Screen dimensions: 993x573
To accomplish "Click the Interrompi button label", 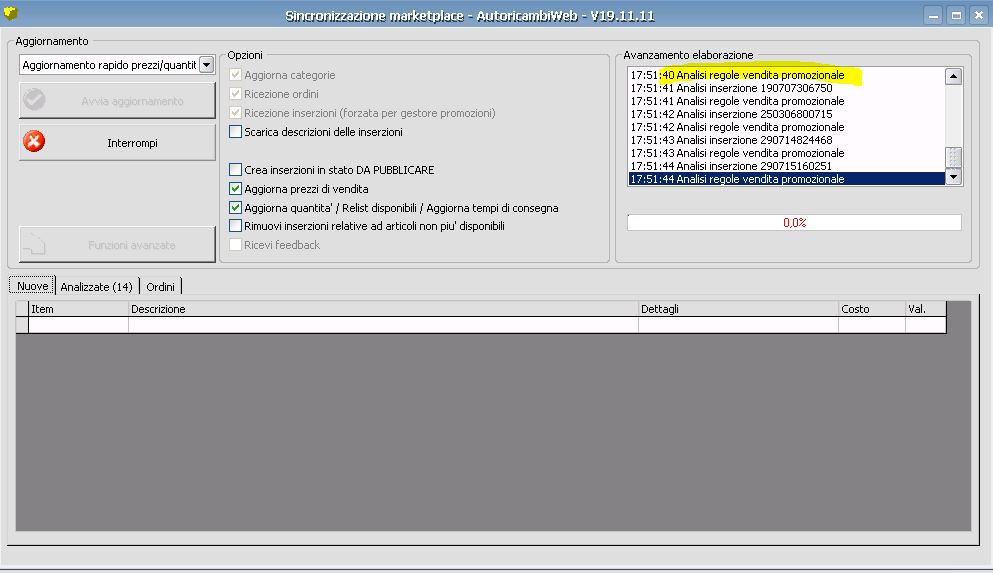I will pyautogui.click(x=132, y=143).
